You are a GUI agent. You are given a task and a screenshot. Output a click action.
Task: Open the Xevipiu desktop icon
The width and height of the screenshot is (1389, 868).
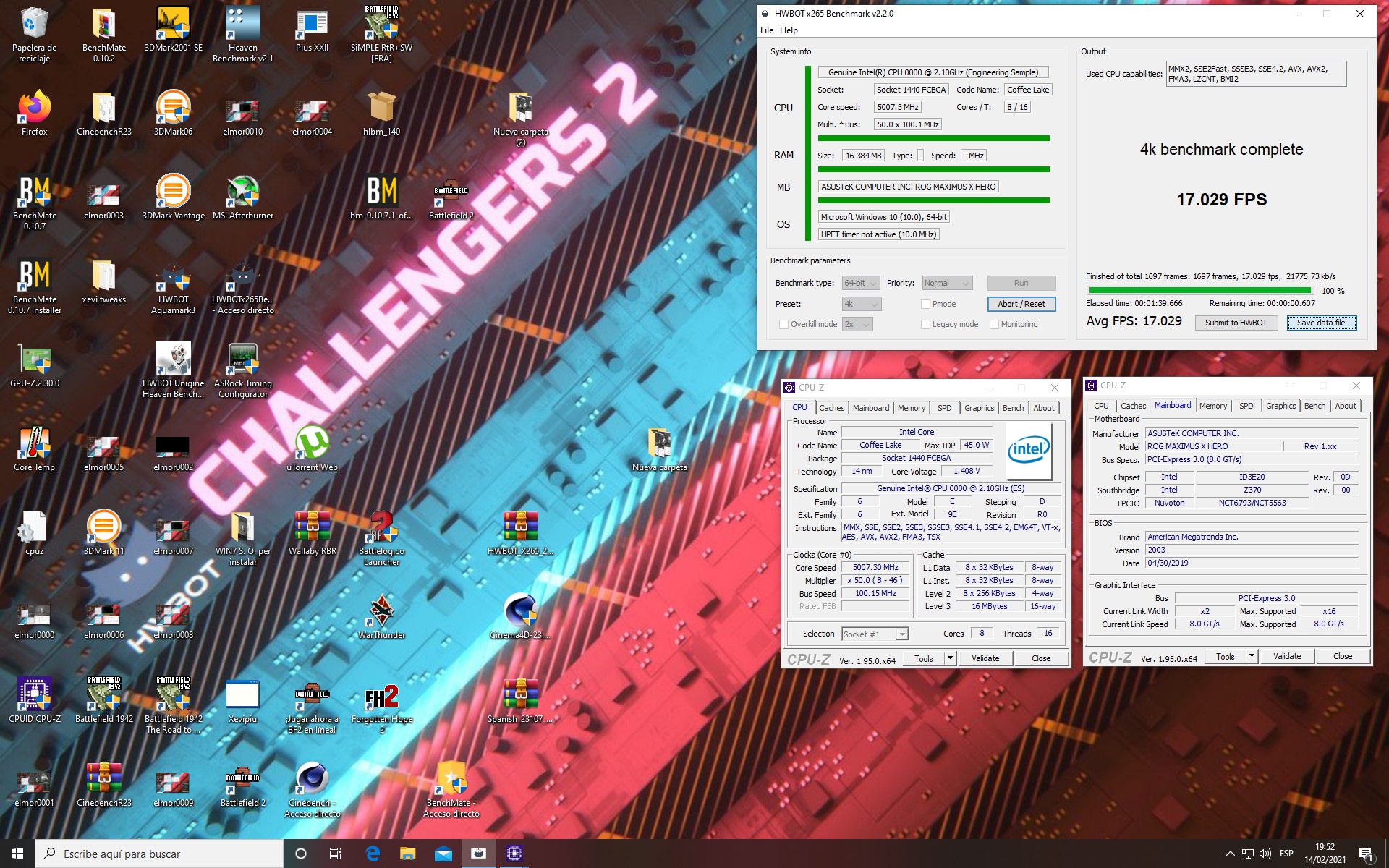click(x=243, y=701)
